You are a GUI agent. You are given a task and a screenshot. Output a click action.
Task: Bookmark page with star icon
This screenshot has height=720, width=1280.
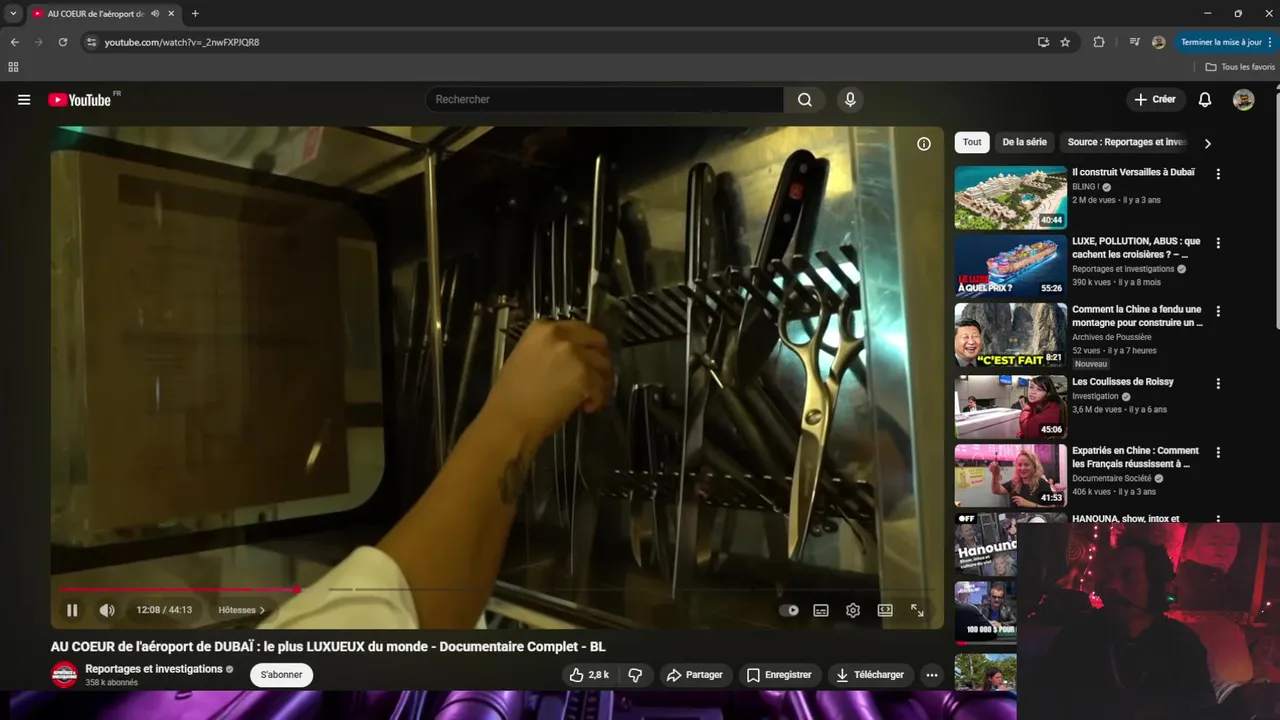(x=1065, y=42)
